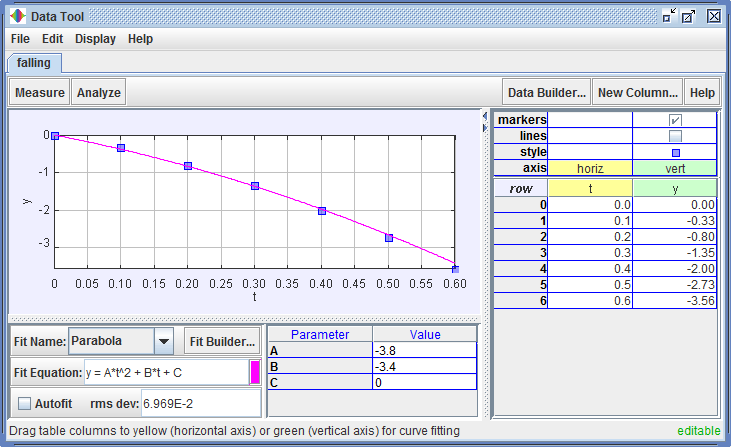Select parameter A value -3.8

[424, 351]
